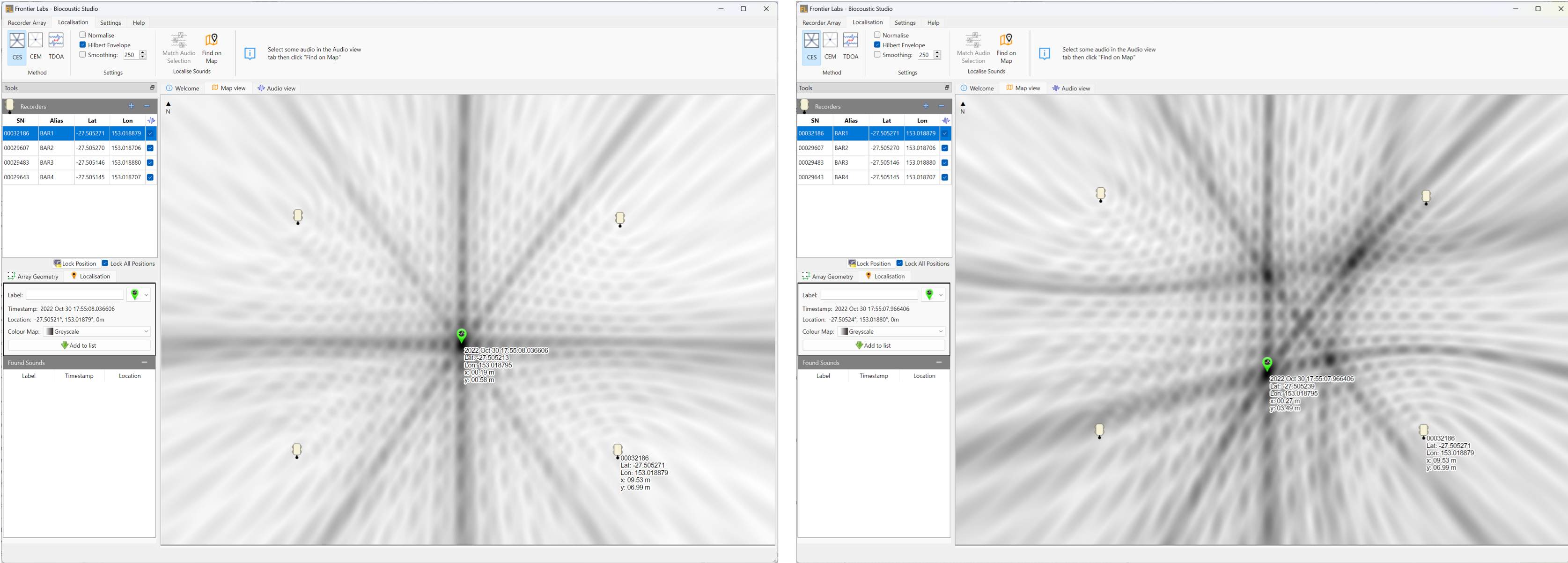Viewport: 1568px width, 563px height.
Task: Undock the Tools panel in right window
Action: [947, 88]
